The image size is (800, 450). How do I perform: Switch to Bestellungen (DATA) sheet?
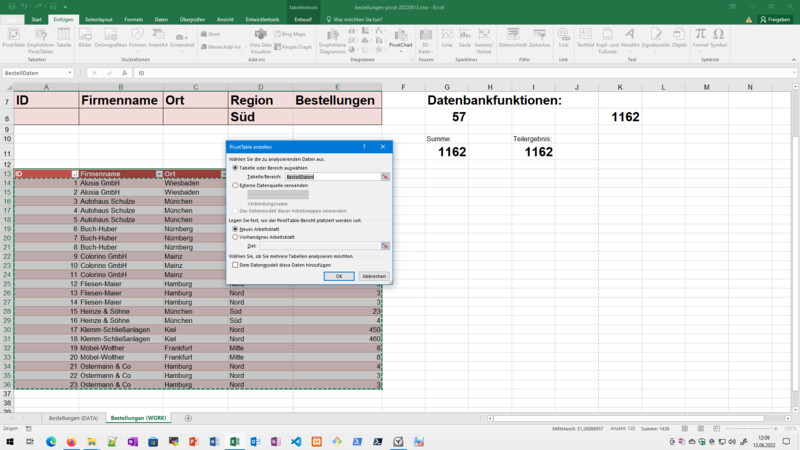73,418
